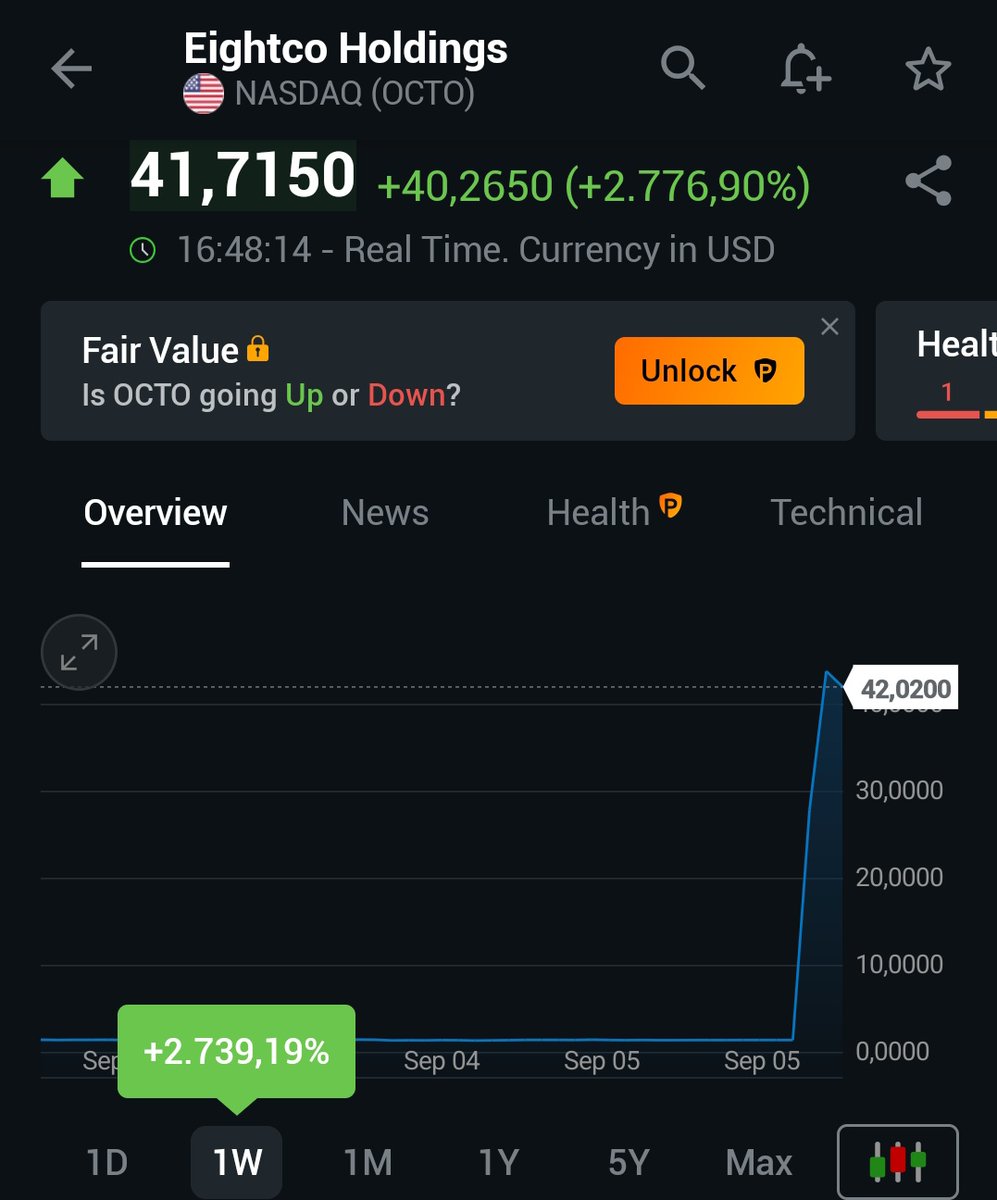
Task: Click the 42,0200 price label on chart
Action: [904, 689]
